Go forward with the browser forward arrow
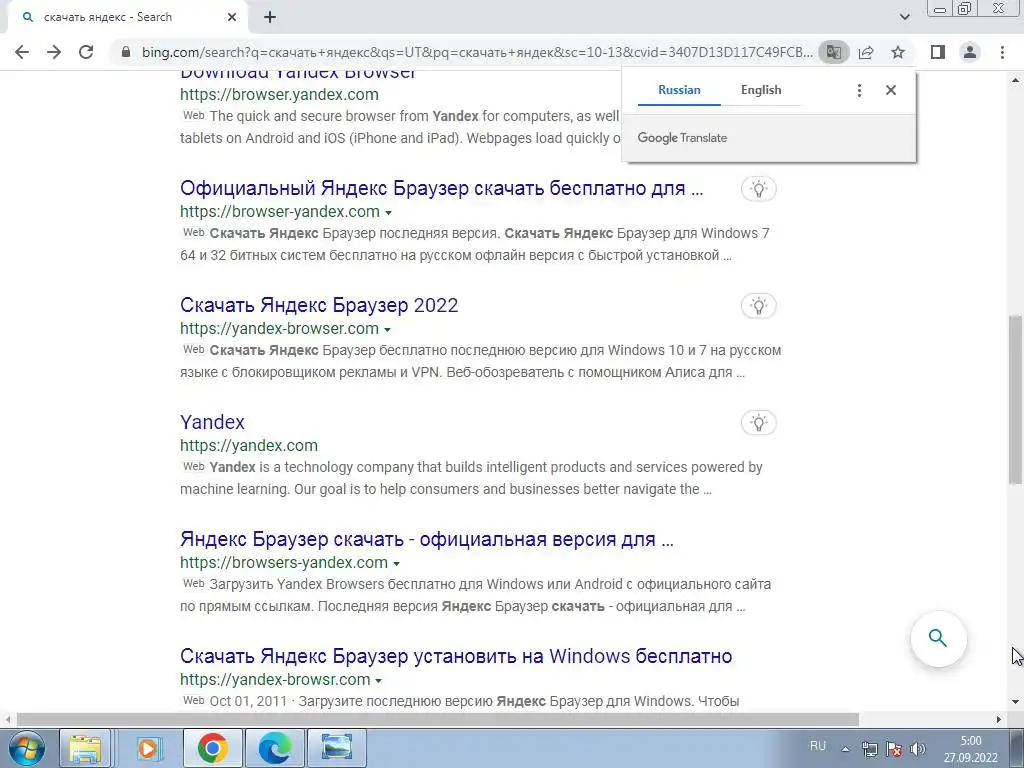Screen dimensions: 1024x768 (x=54, y=52)
